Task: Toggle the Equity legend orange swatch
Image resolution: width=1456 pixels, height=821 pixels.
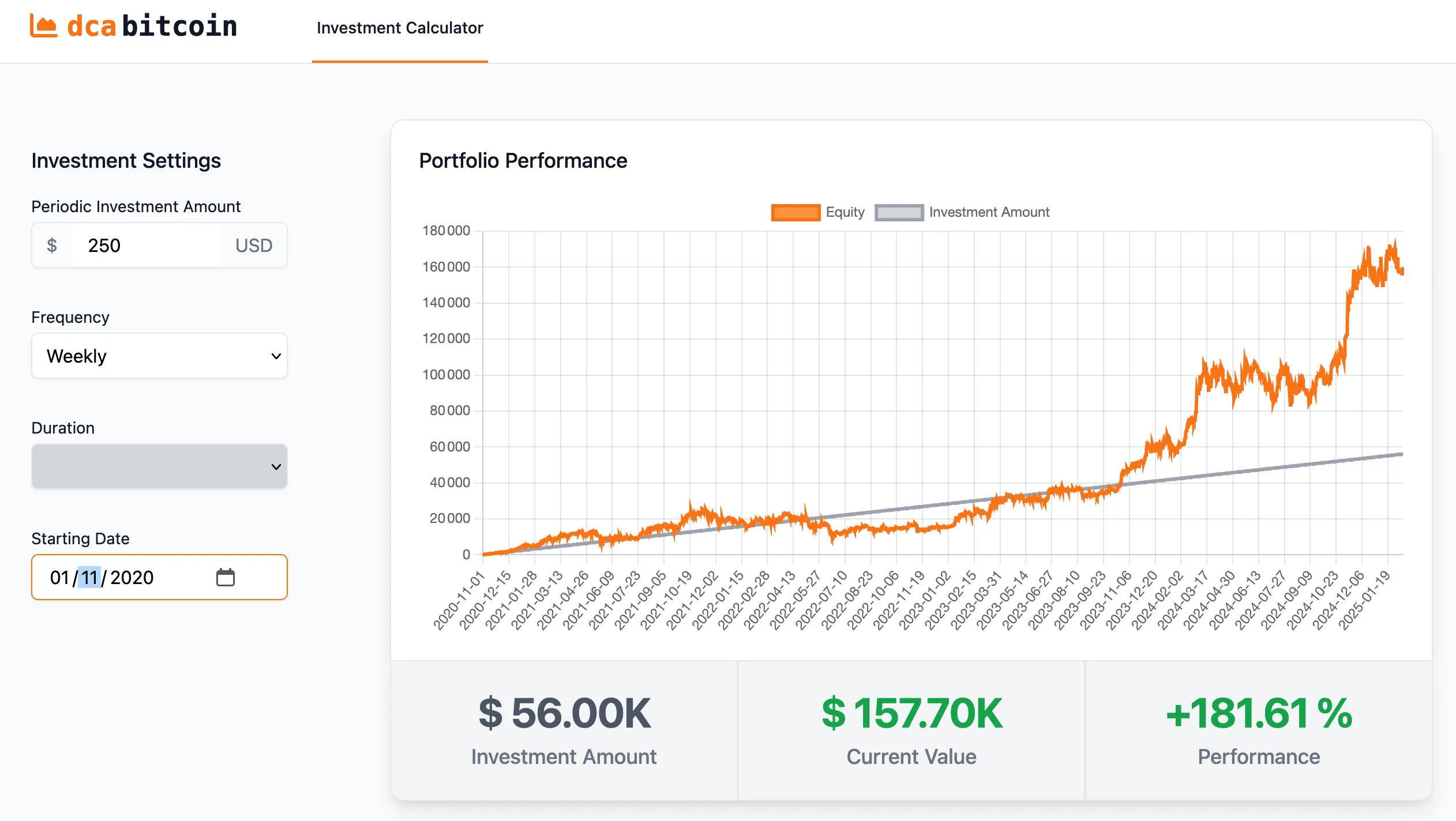Action: tap(795, 212)
